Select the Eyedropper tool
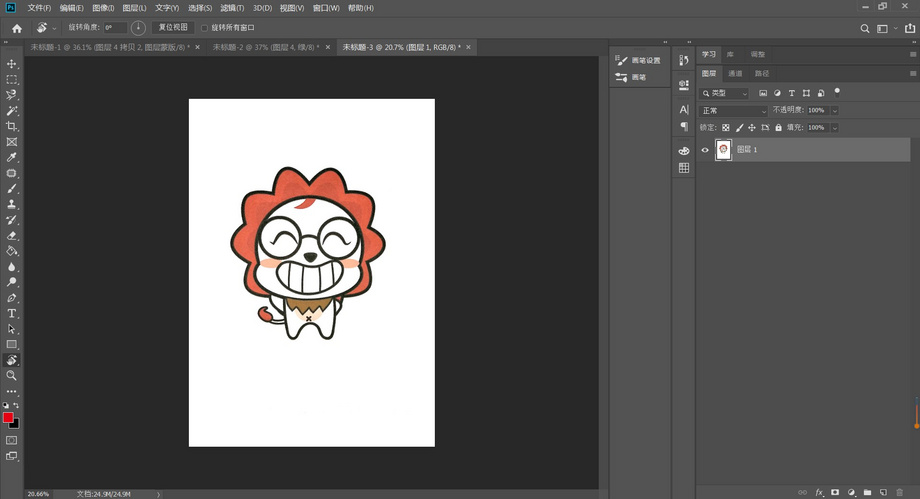The image size is (920, 499). point(12,158)
